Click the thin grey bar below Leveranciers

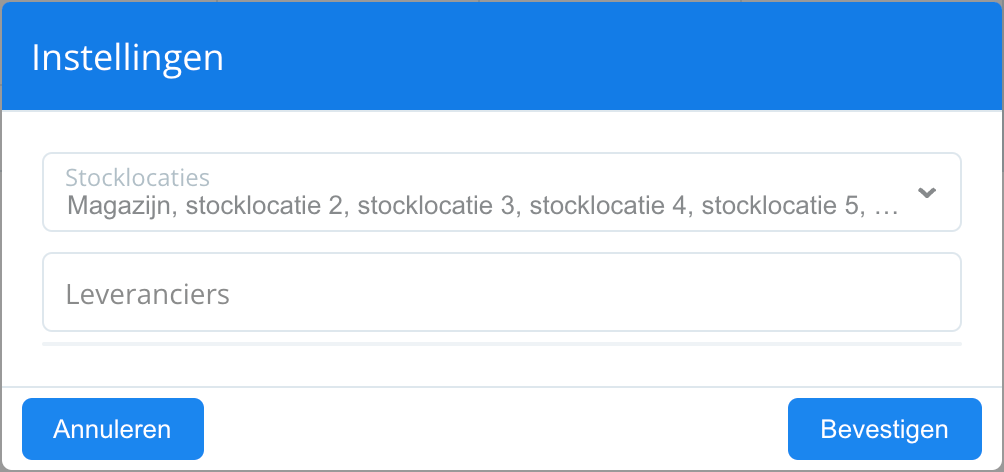502,344
